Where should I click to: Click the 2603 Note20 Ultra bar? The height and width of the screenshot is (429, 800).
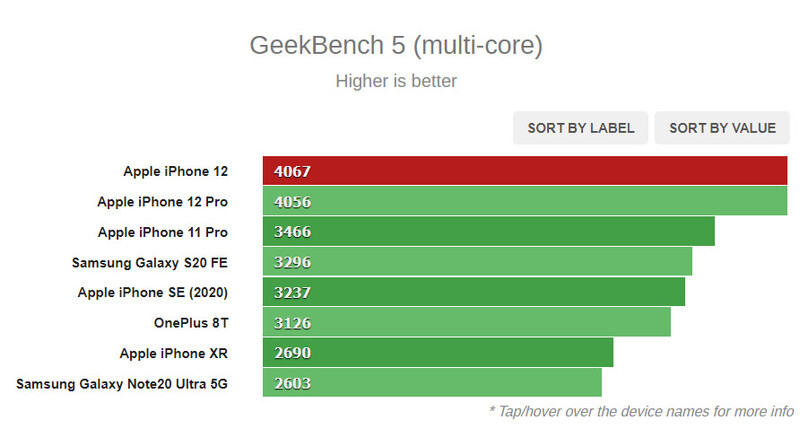coord(432,383)
